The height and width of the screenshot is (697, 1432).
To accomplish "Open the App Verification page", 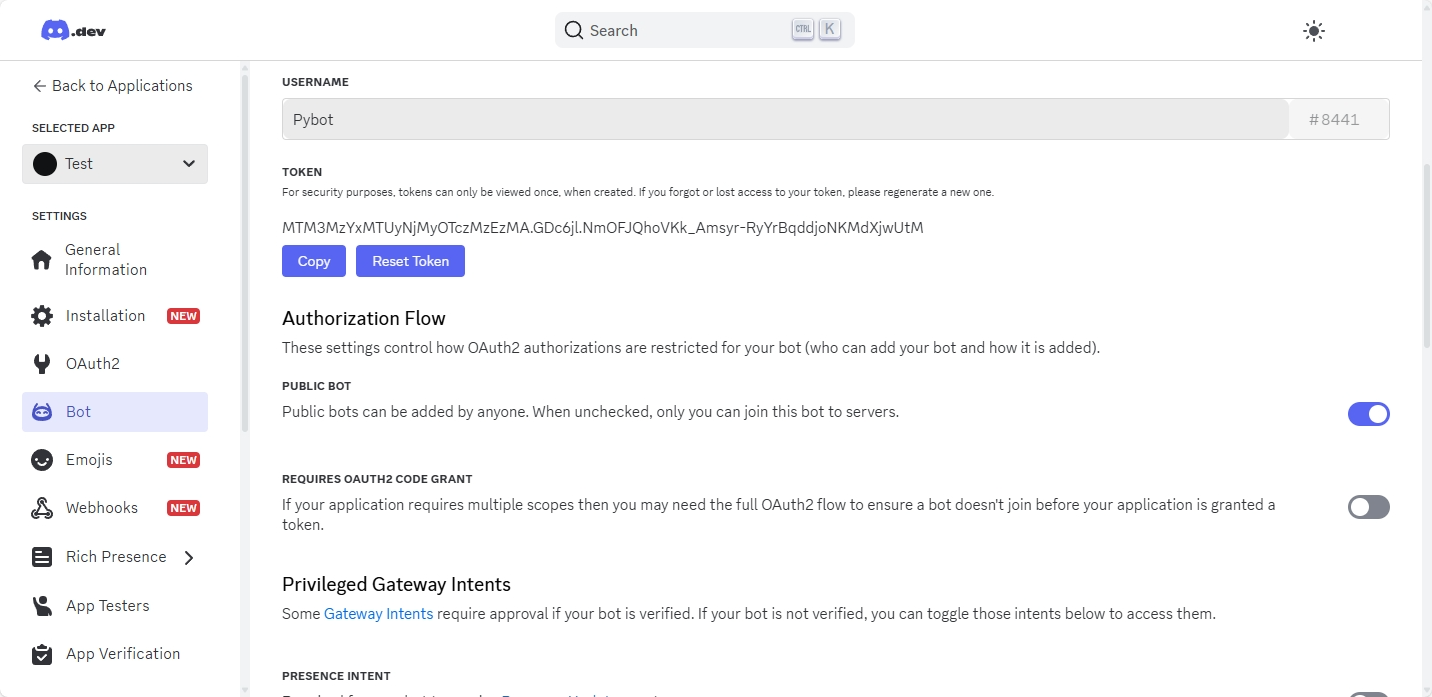I will [x=115, y=654].
